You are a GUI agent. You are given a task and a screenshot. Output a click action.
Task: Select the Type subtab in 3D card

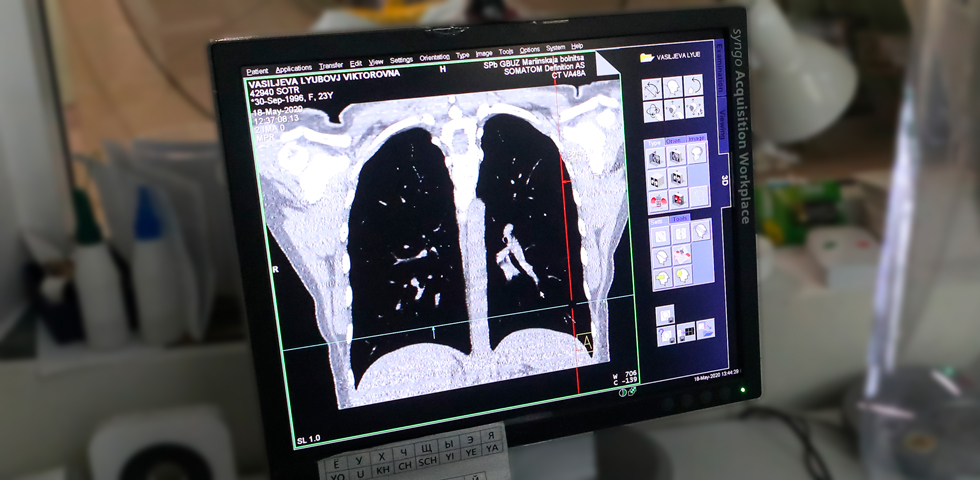654,142
